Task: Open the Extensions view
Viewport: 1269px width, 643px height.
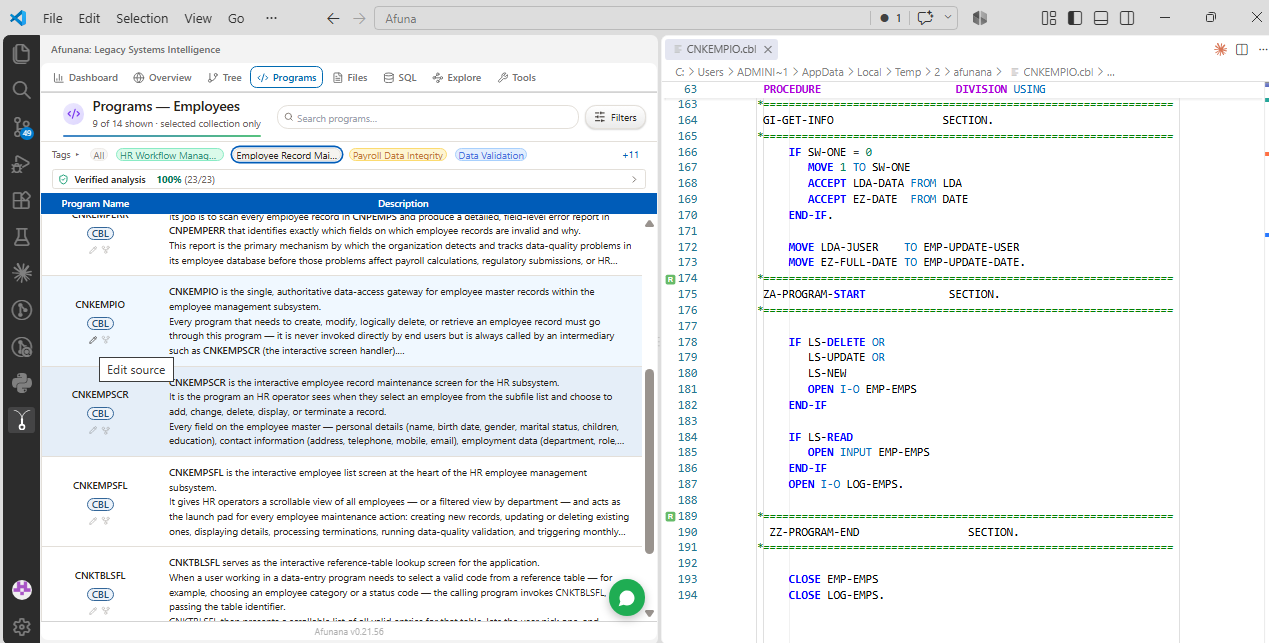Action: pyautogui.click(x=20, y=200)
